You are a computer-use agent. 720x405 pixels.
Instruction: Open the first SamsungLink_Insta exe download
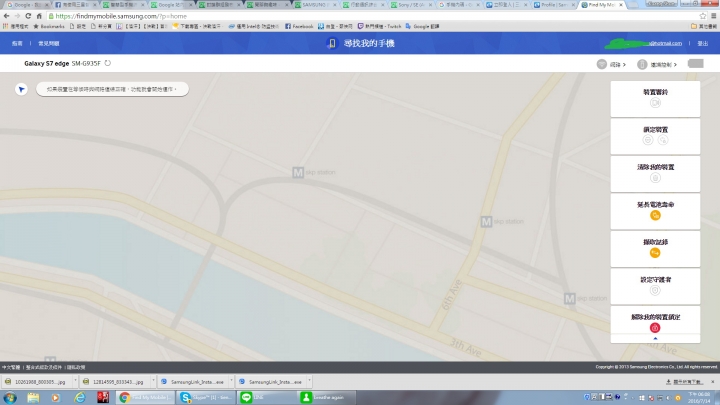[x=193, y=382]
